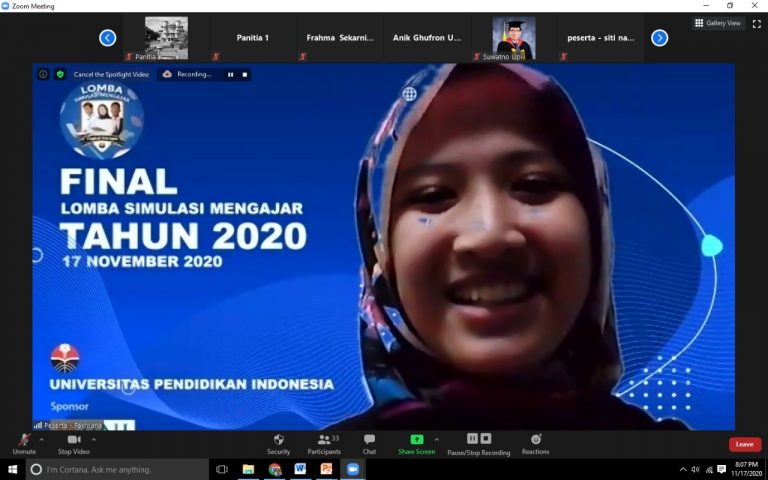Open Google Chrome from the taskbar

[x=275, y=469]
